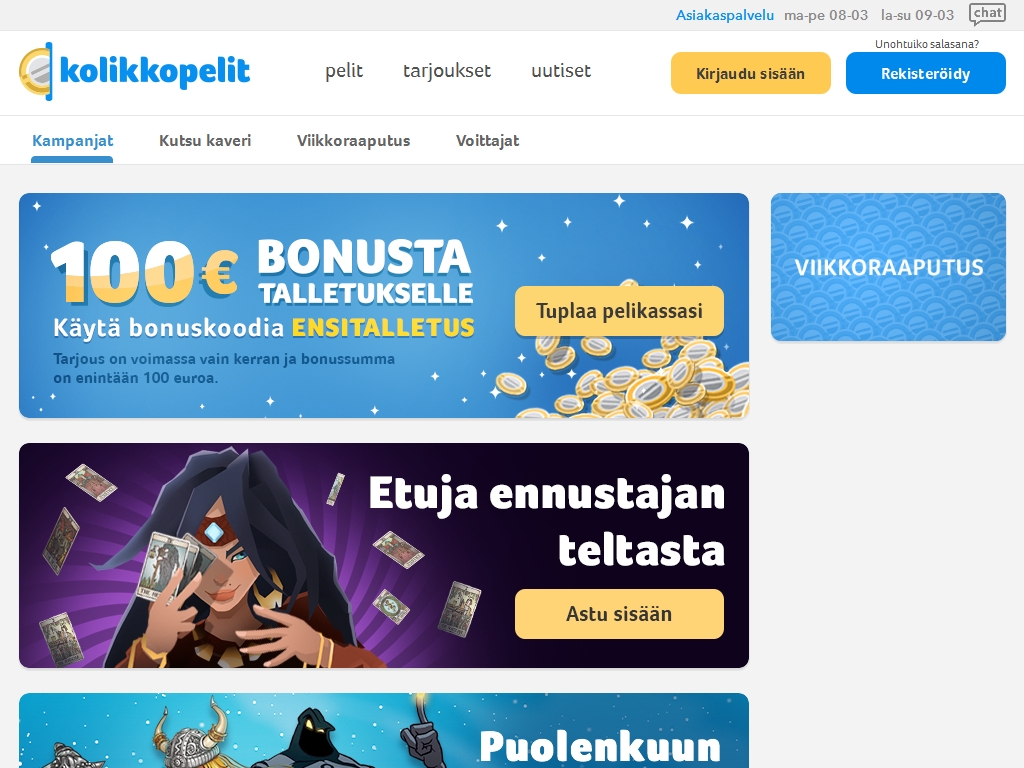Click the Tuplaa pelikassasi button

(619, 311)
